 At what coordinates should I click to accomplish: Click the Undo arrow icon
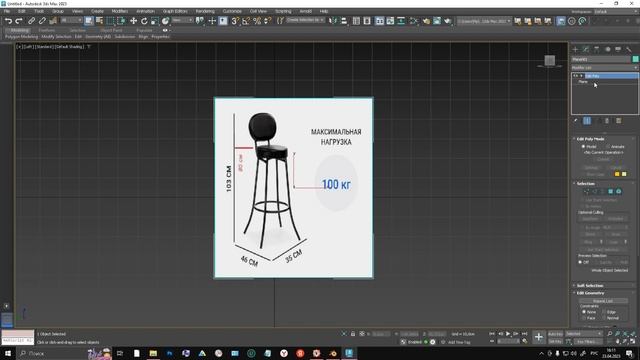coord(8,21)
